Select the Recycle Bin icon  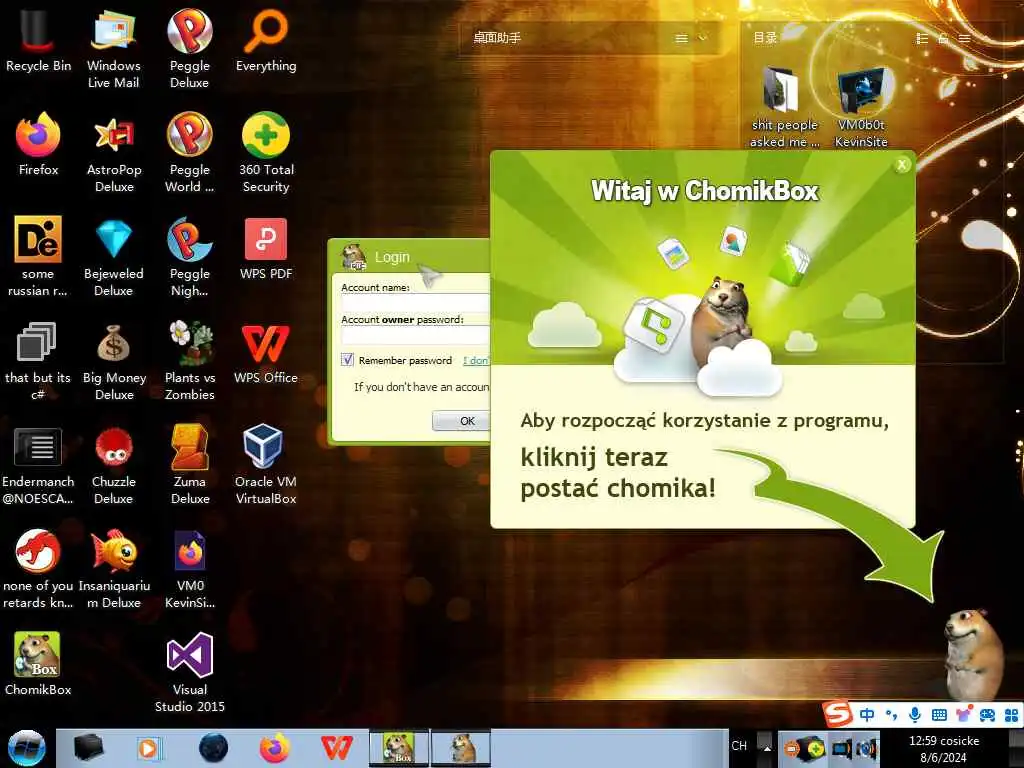pyautogui.click(x=38, y=40)
